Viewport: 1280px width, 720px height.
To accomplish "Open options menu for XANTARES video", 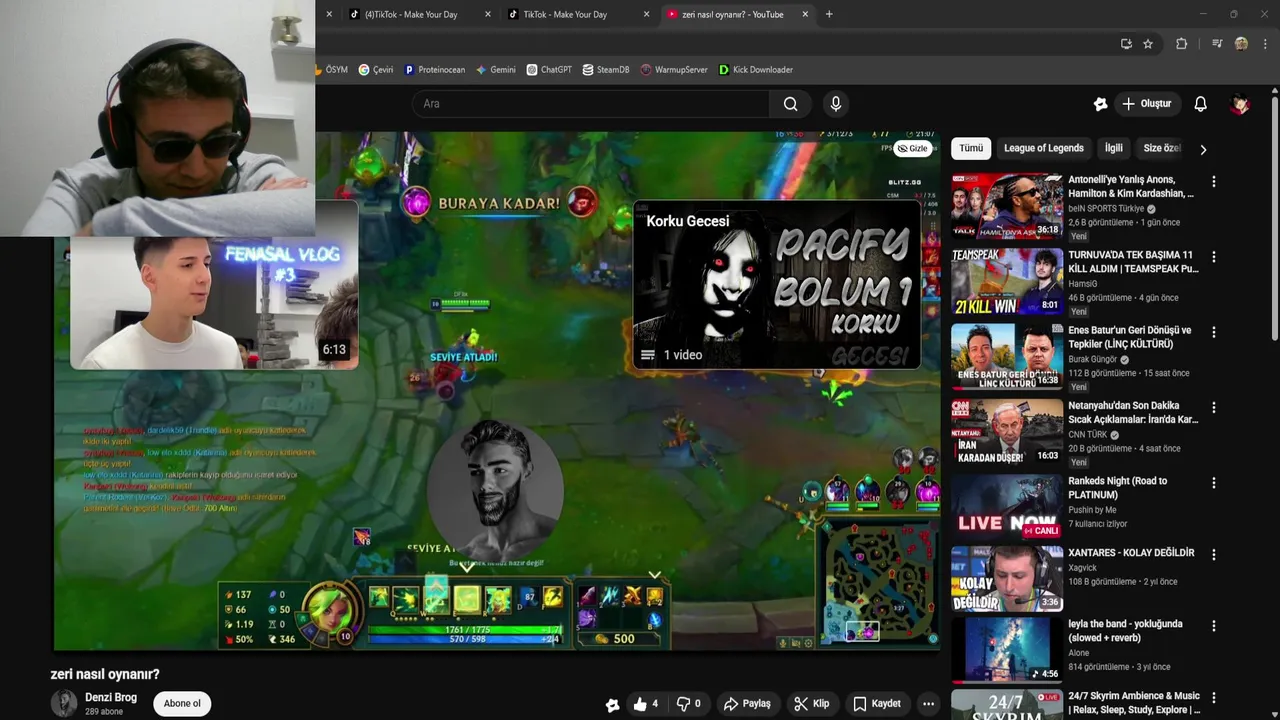I will pos(1213,554).
